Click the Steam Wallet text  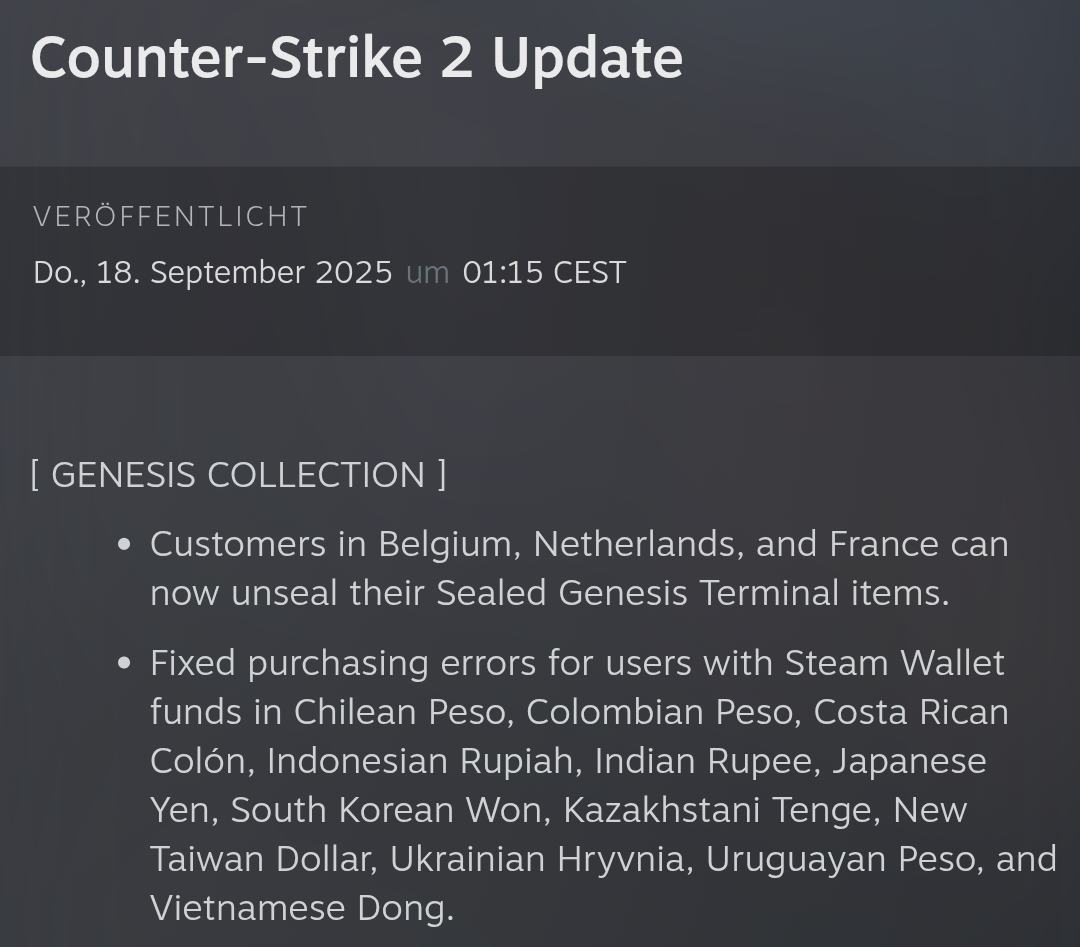(x=894, y=663)
